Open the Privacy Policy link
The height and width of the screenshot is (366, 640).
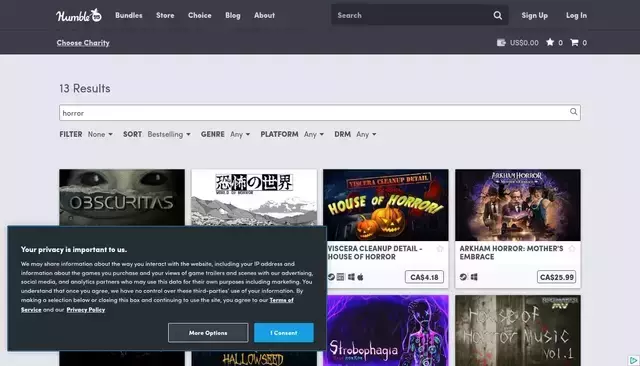86,310
